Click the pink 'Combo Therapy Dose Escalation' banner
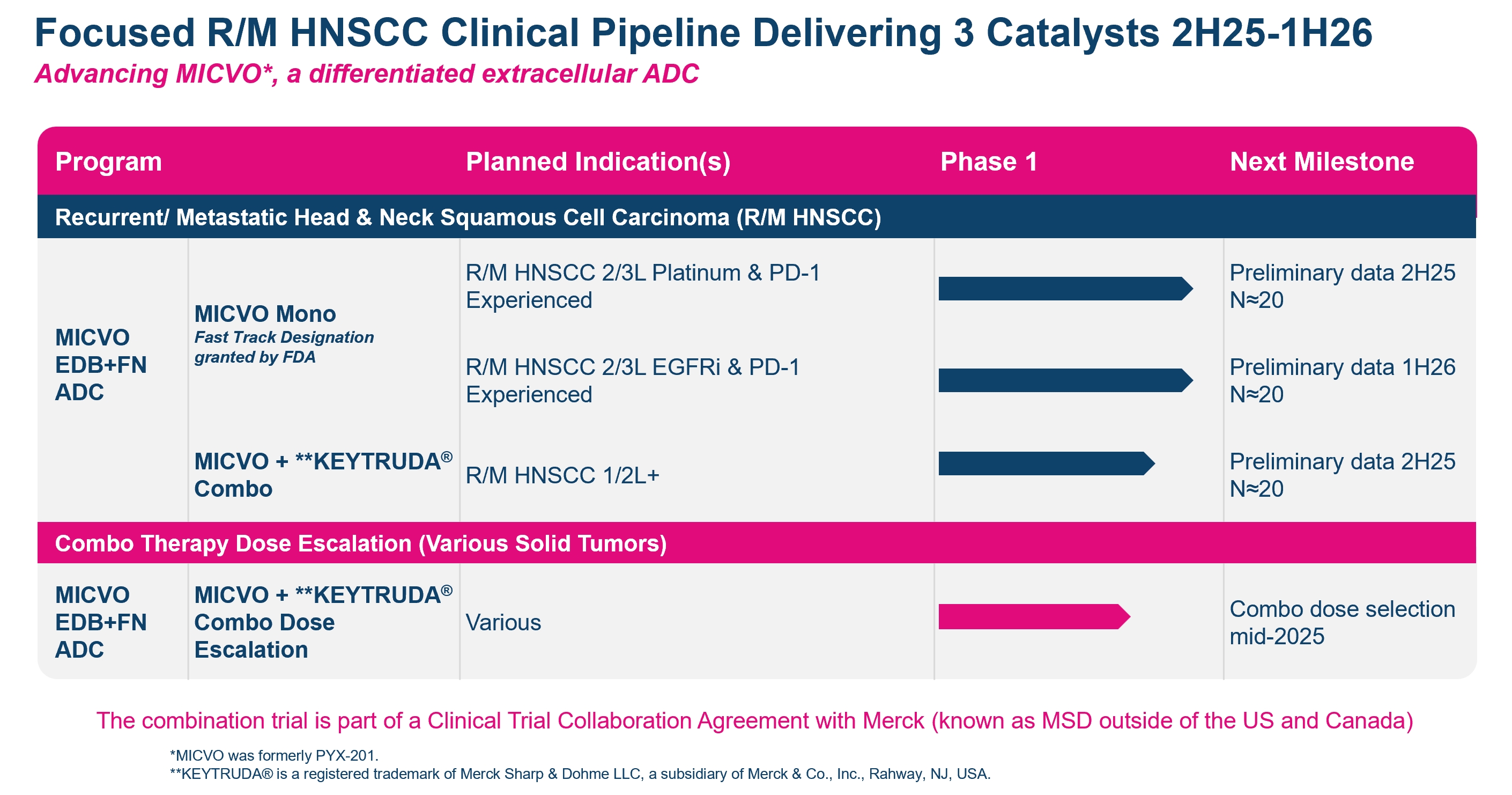 360,543
